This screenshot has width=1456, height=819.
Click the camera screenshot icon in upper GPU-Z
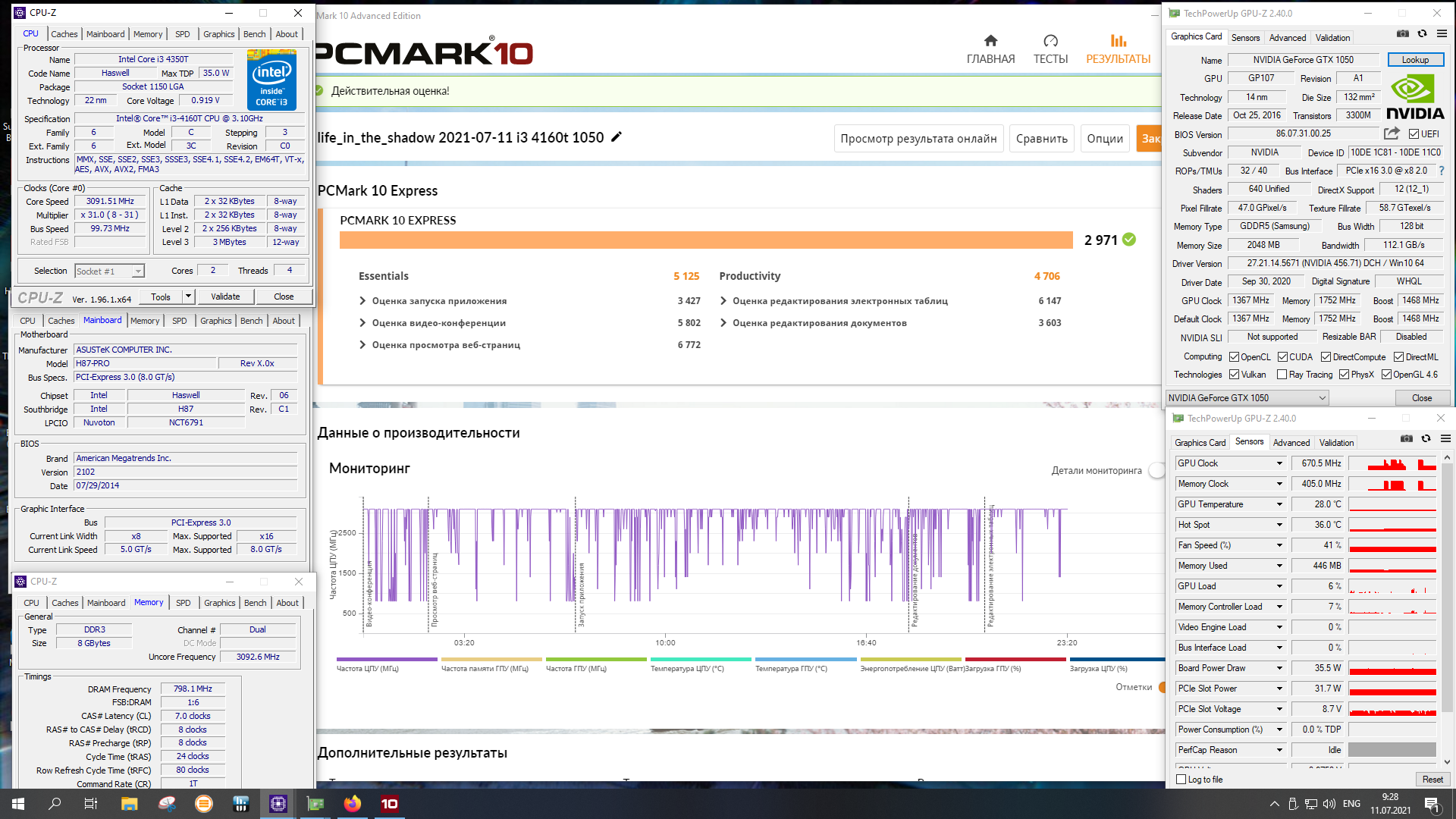1403,33
